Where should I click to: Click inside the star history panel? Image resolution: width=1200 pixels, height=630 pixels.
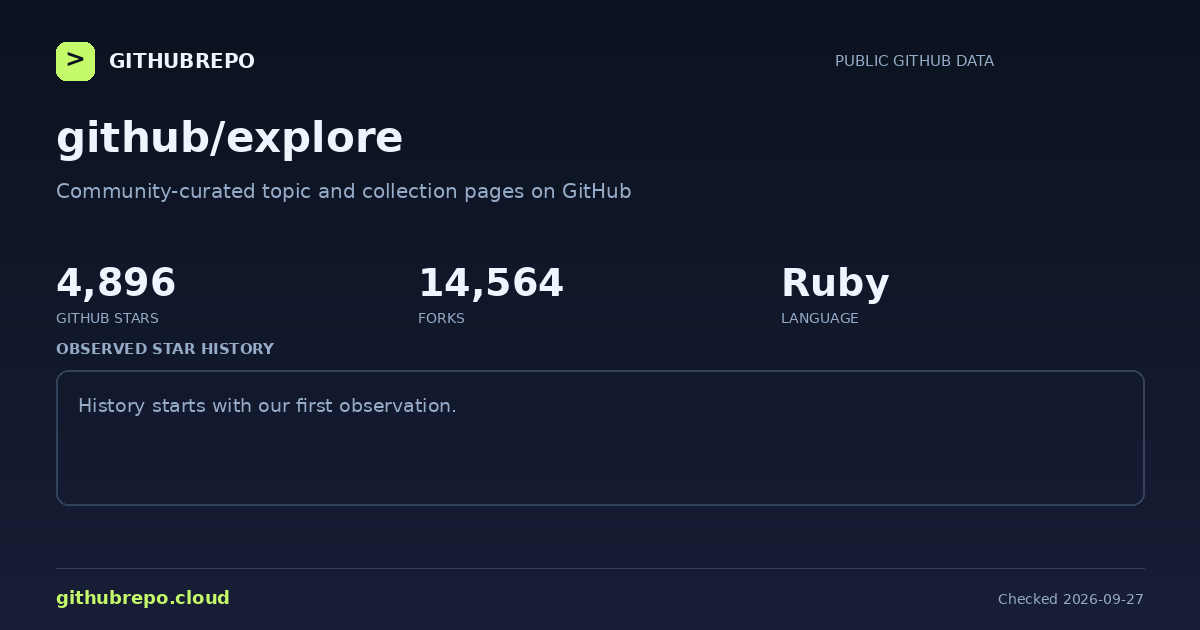[x=600, y=438]
